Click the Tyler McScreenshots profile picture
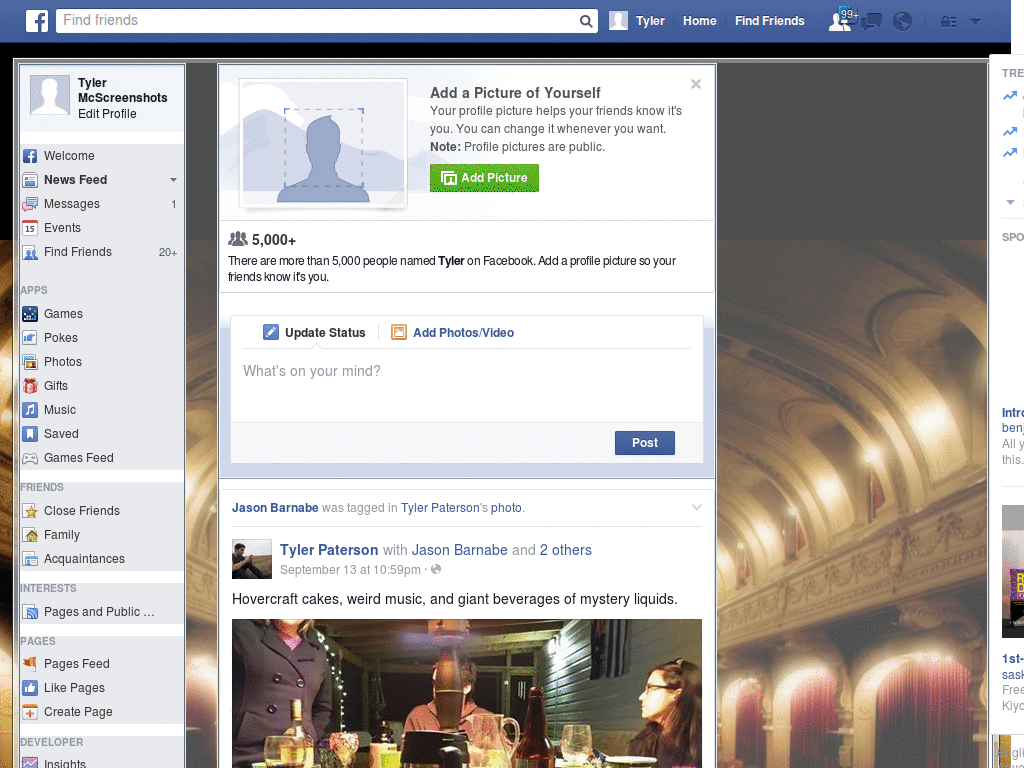The image size is (1024, 768). (50, 95)
